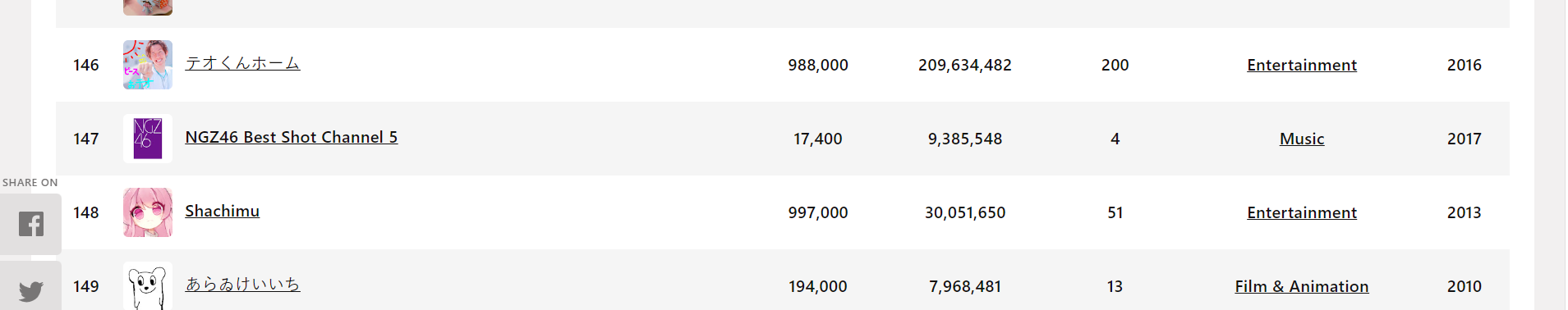Click view count 209,634,482
Viewport: 1568px width, 310px height.
[x=965, y=65]
